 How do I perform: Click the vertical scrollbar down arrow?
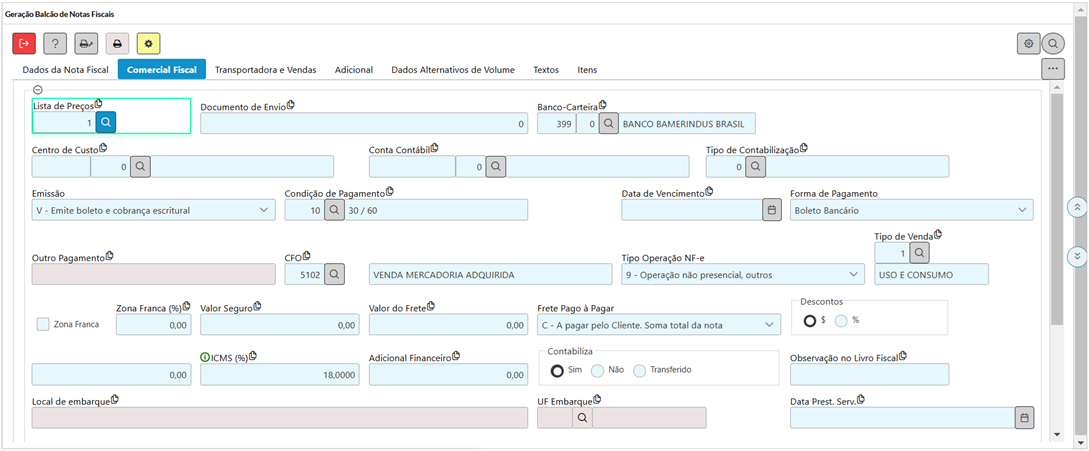(x=1057, y=435)
